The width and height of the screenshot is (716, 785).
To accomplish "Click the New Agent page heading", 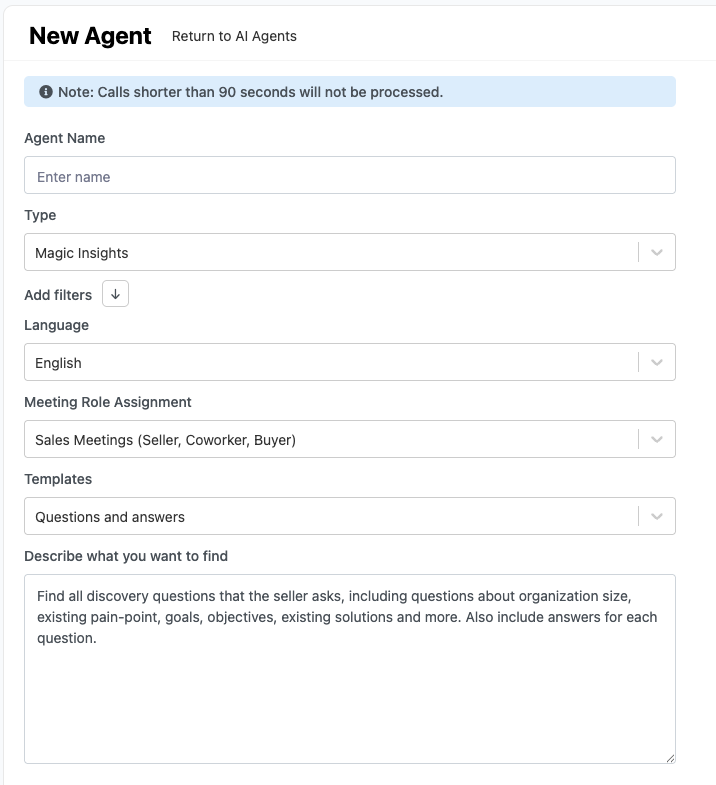I will coord(90,36).
